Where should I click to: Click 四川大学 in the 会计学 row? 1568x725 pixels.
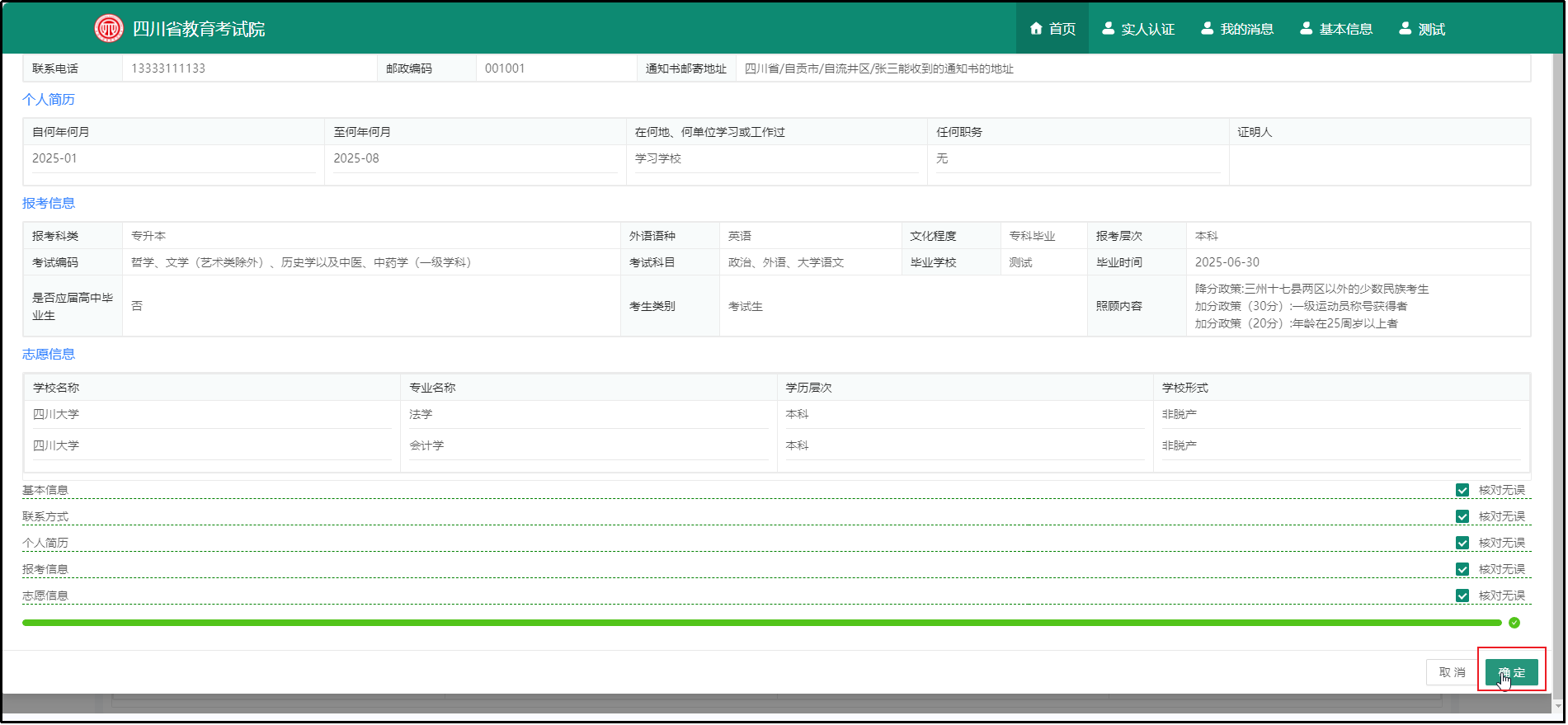[56, 445]
